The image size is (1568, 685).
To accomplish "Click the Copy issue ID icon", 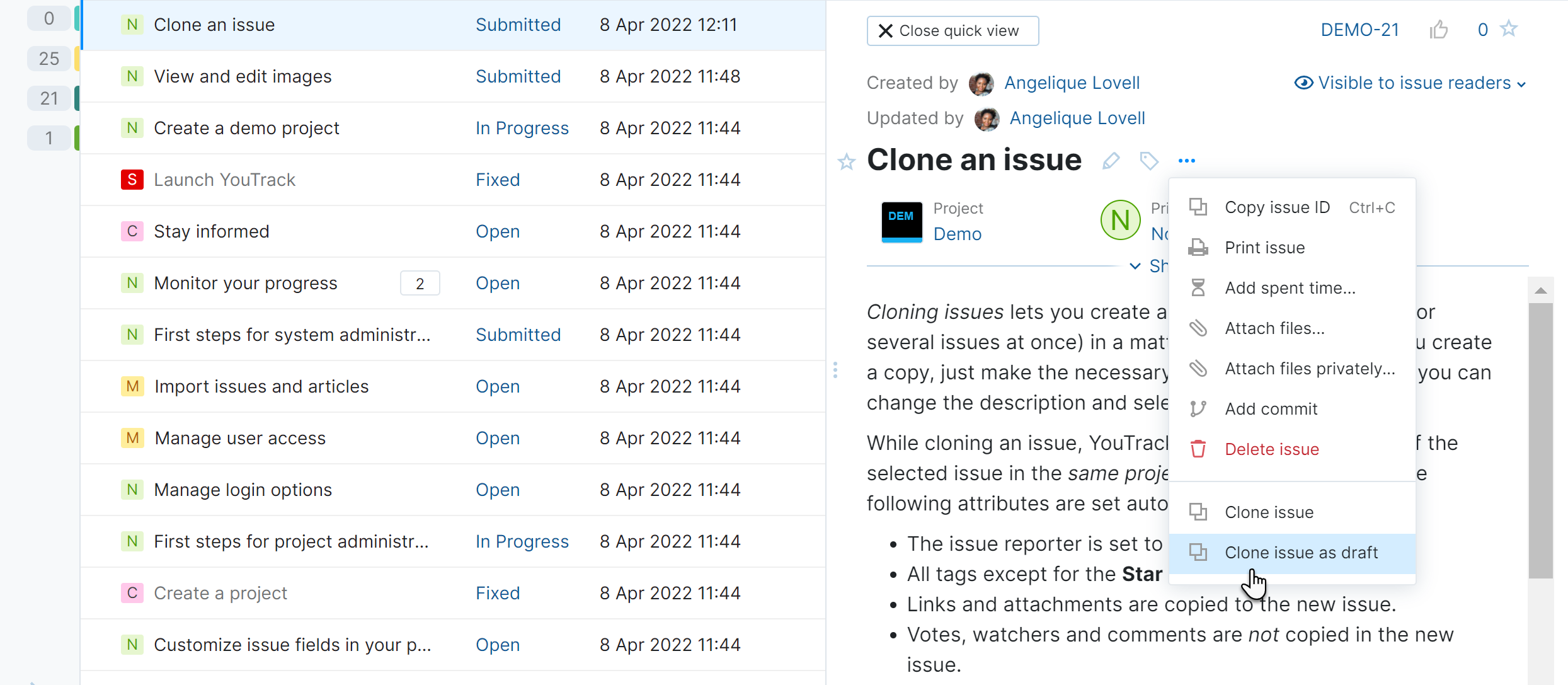I will (x=1198, y=207).
